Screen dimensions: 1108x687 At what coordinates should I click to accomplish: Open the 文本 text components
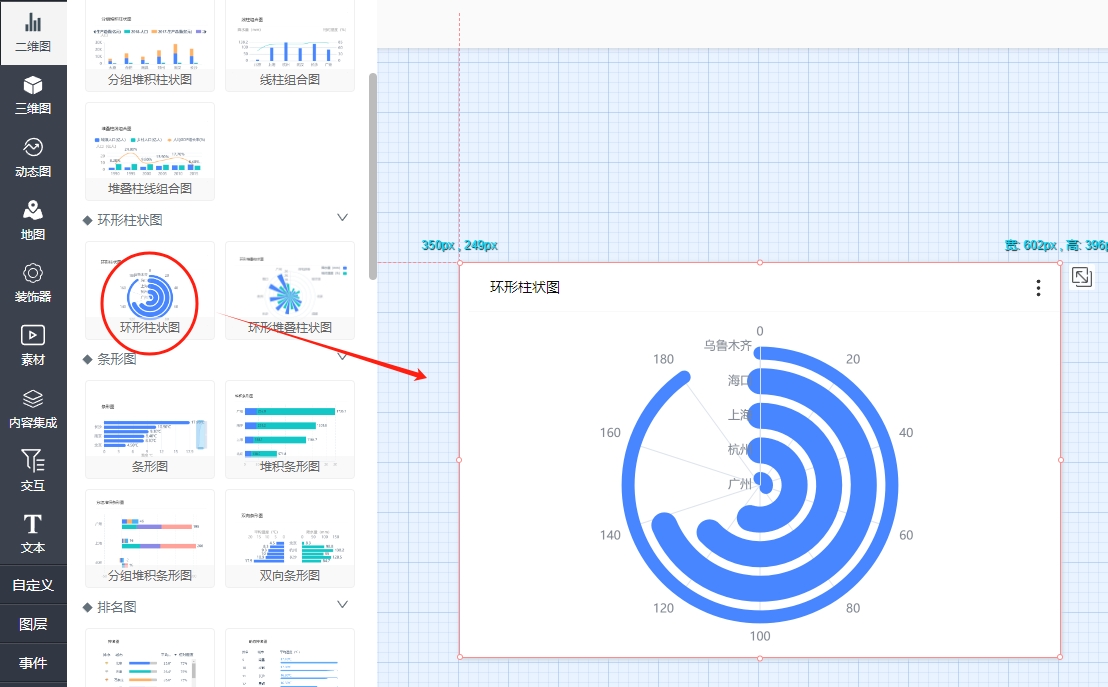[x=33, y=534]
